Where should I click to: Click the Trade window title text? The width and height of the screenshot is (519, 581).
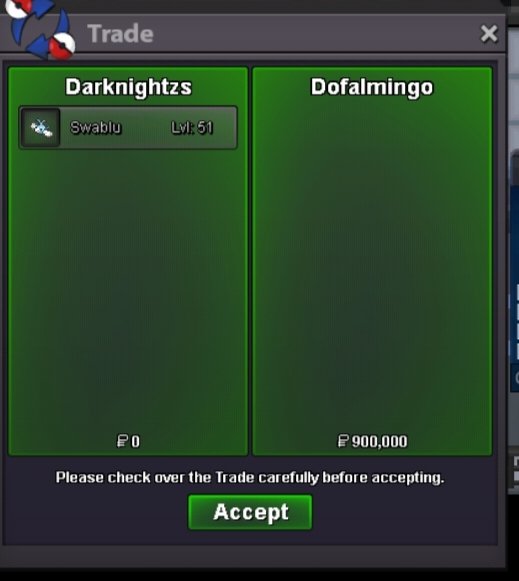click(120, 34)
